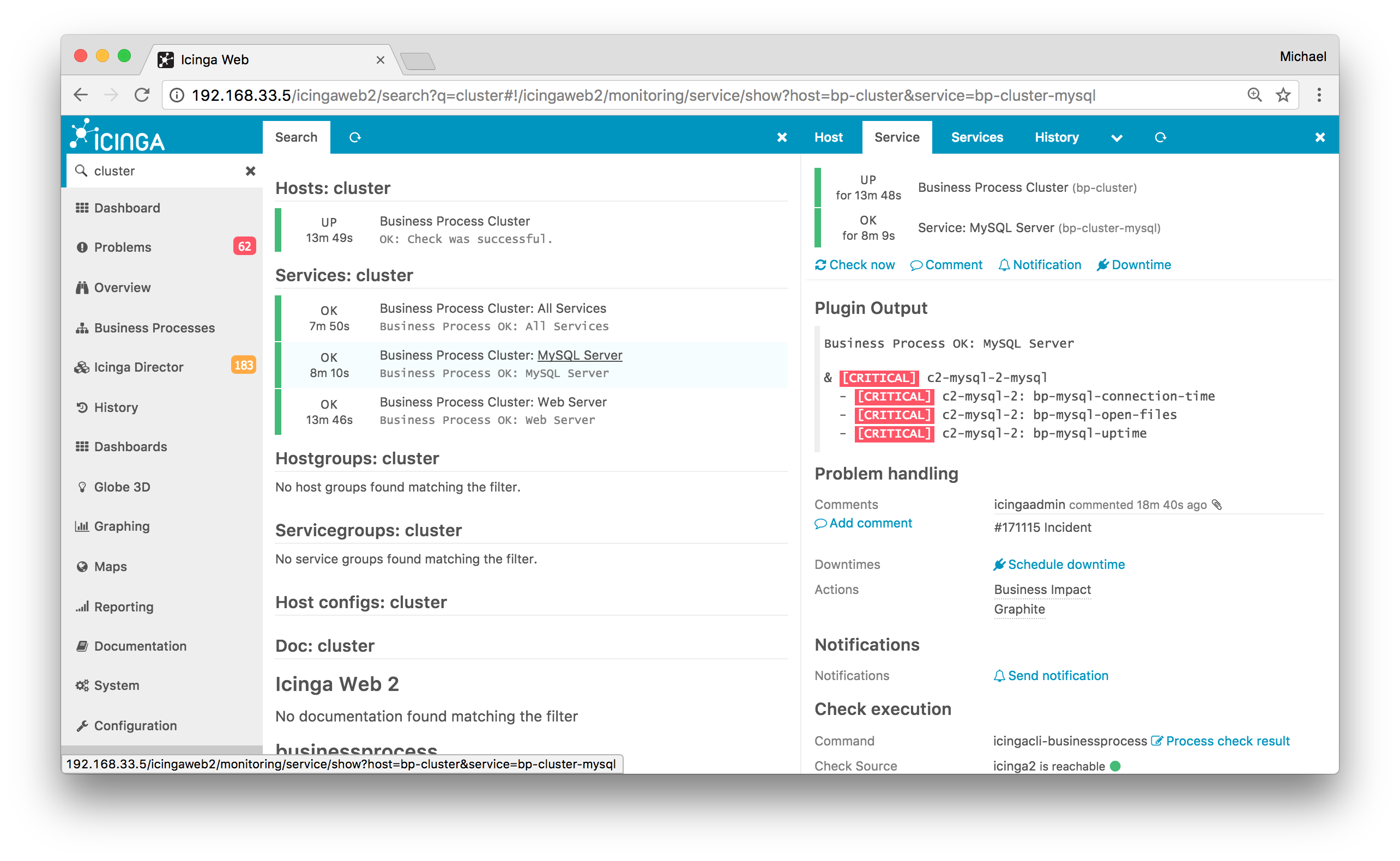
Task: Open Globe 3D in the sidebar
Action: pyautogui.click(x=162, y=487)
